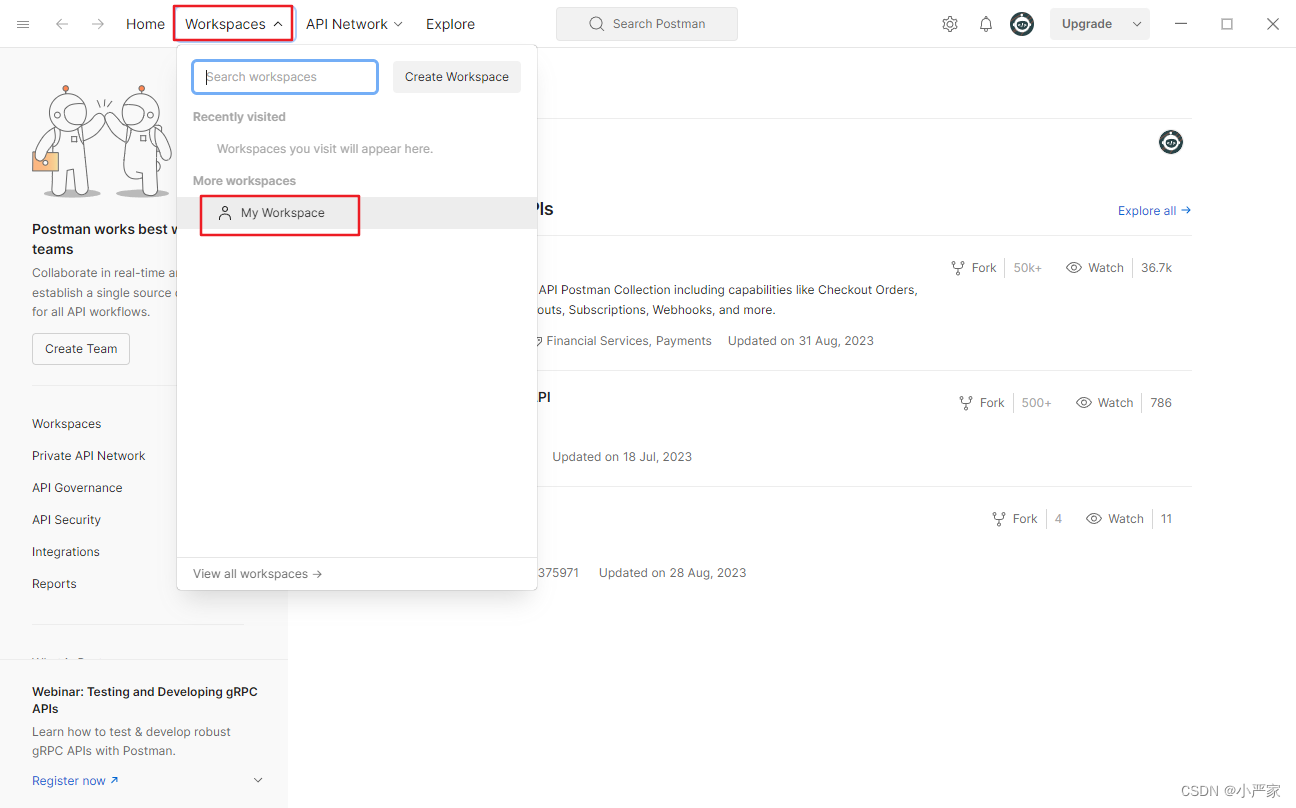Follow the Explore all link
1296x808 pixels.
point(1155,211)
